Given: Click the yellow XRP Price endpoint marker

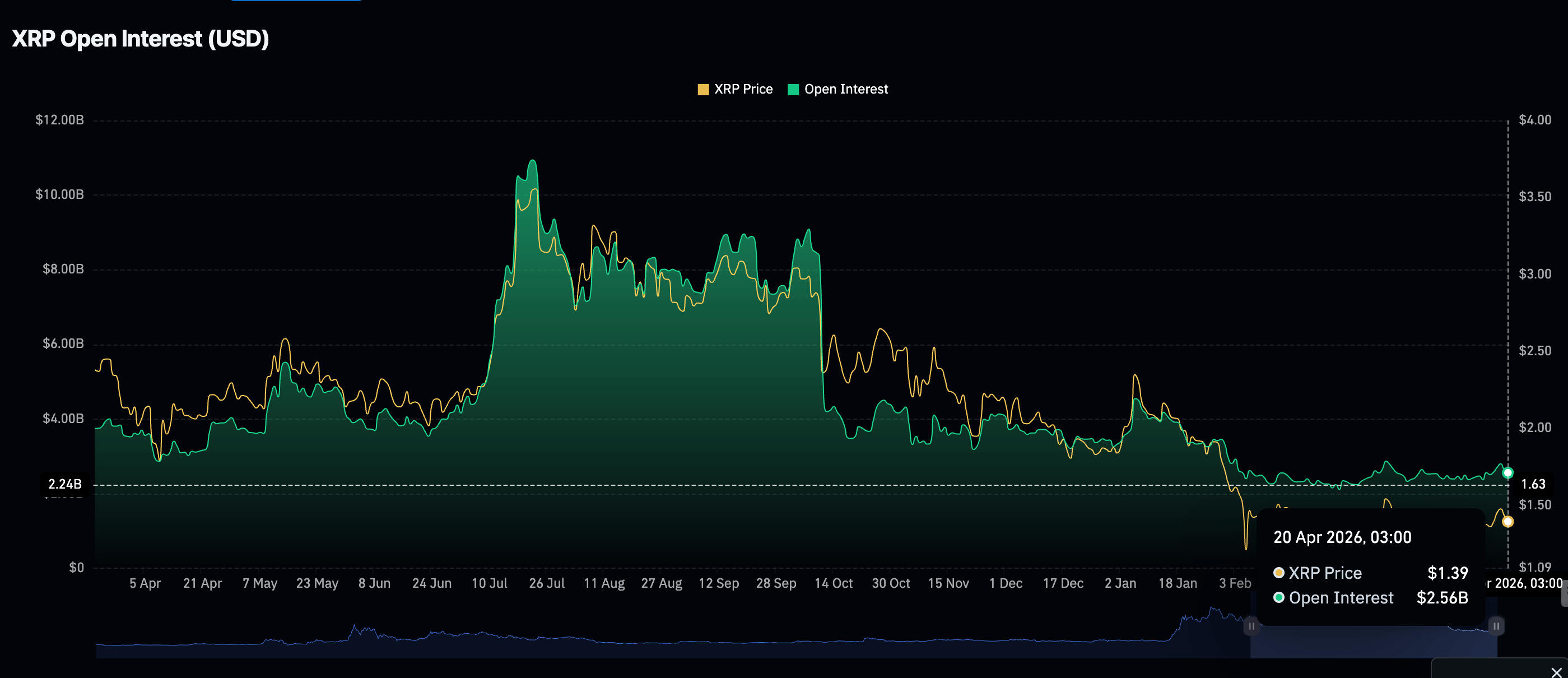Looking at the screenshot, I should [x=1507, y=522].
